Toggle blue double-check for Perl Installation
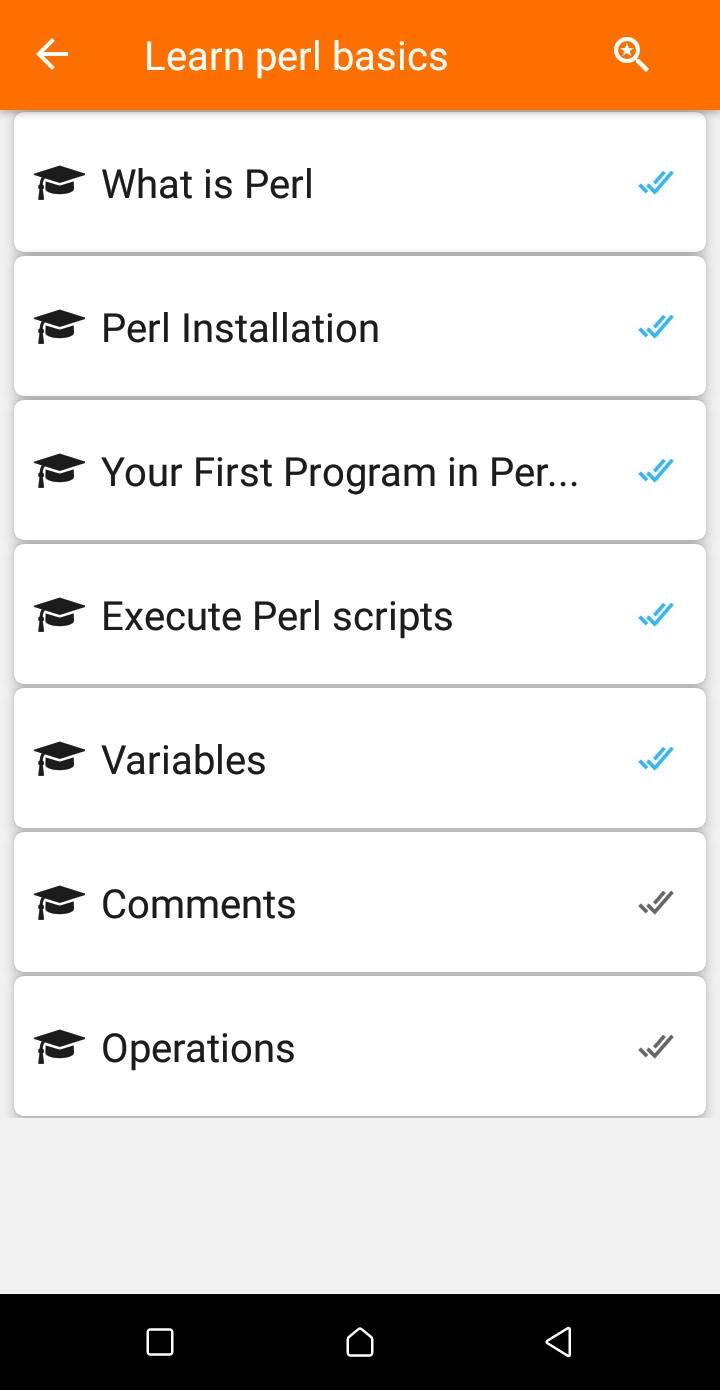 [656, 327]
